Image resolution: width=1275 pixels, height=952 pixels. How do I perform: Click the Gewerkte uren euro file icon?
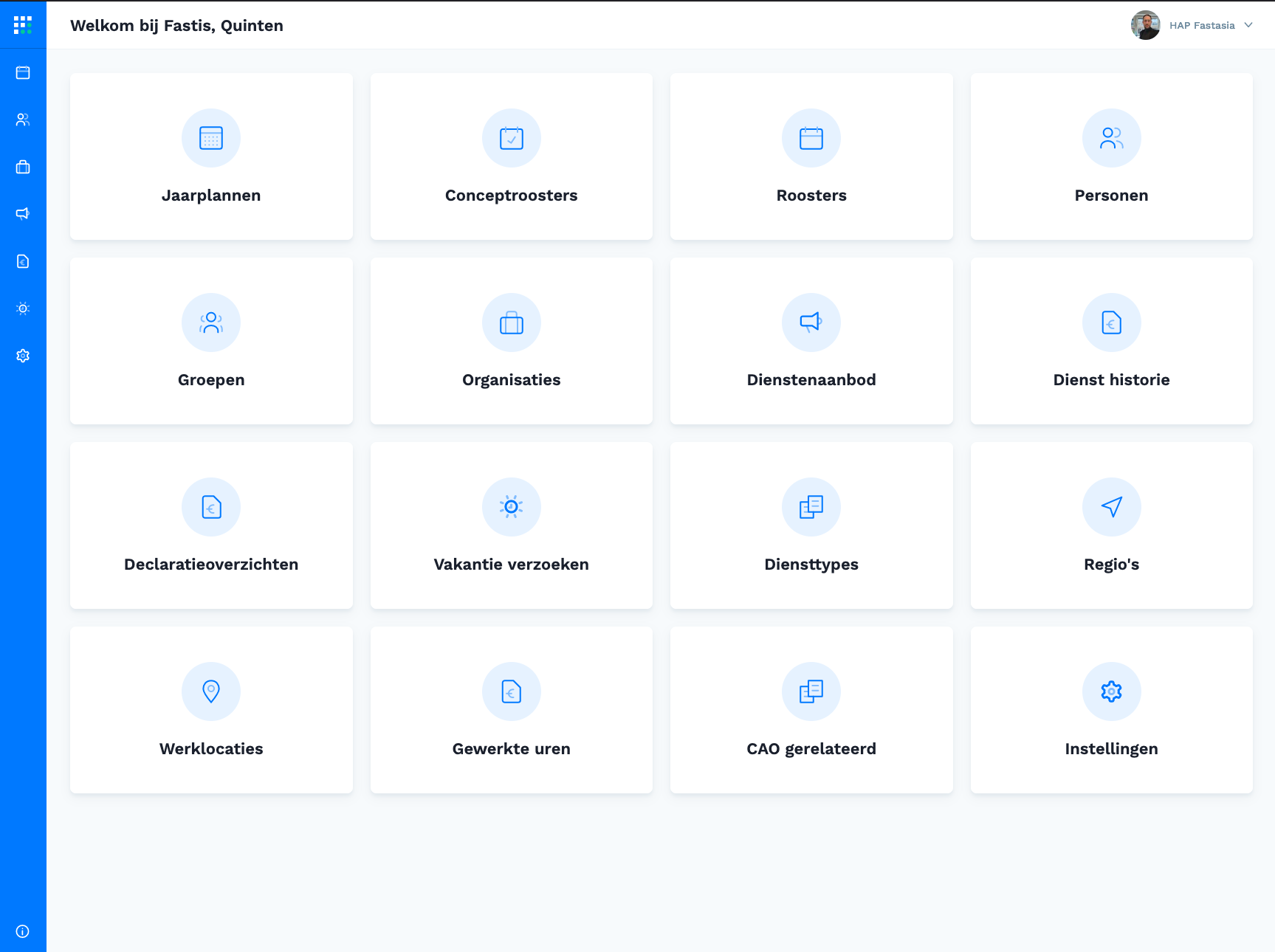coord(512,691)
